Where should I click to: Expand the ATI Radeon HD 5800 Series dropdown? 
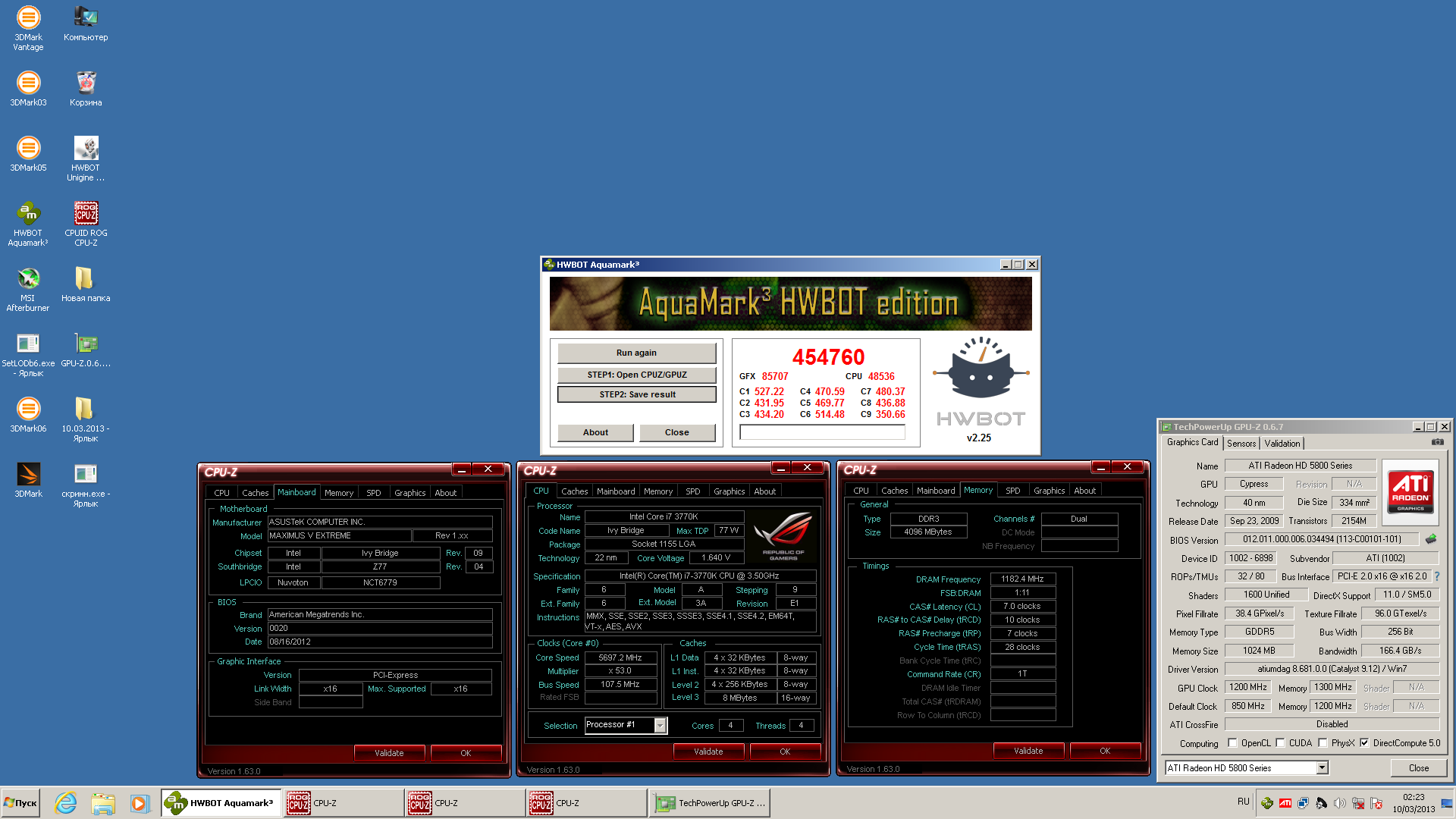coord(1322,768)
